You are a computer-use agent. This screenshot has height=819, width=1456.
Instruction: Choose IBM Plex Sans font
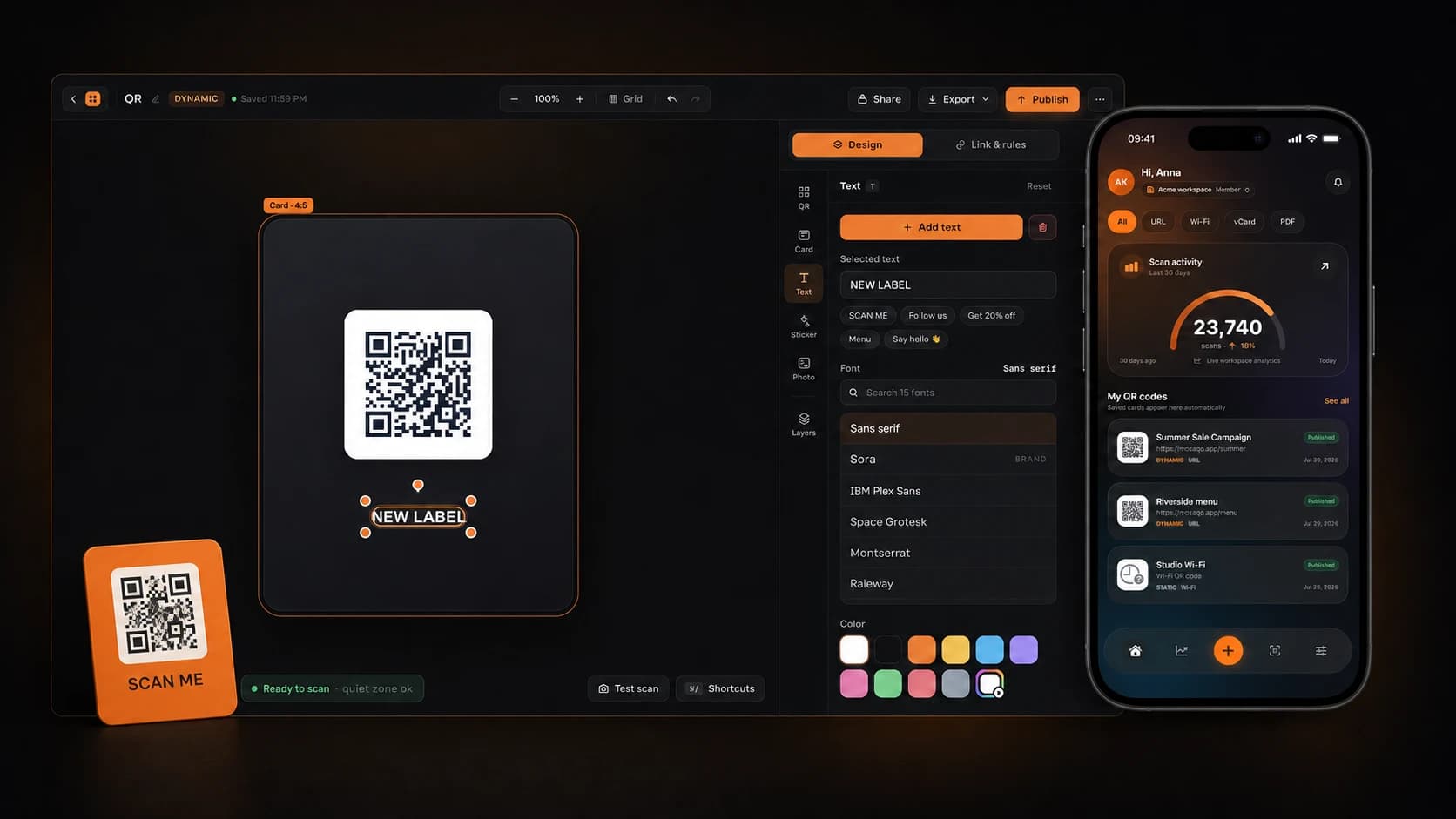[x=947, y=491]
